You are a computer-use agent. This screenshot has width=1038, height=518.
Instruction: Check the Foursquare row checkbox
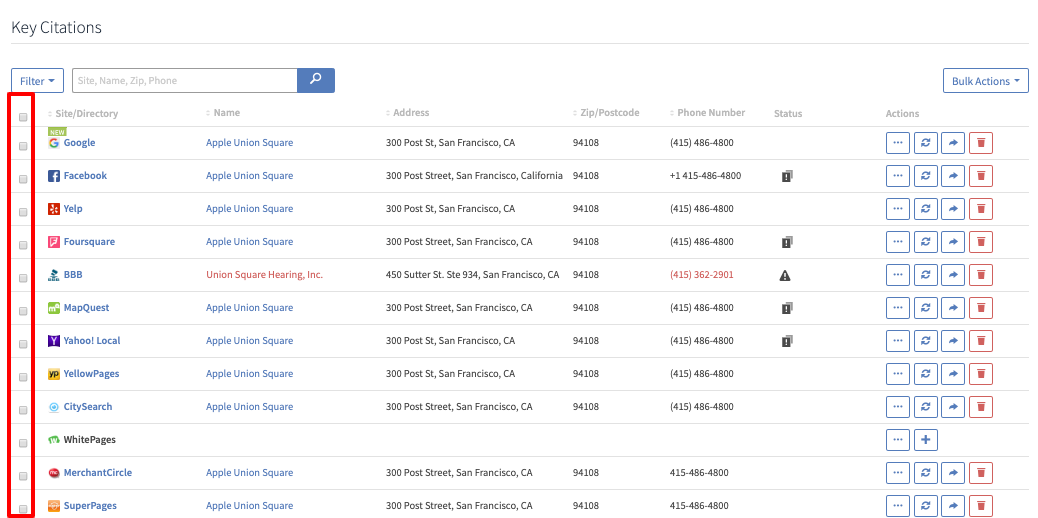(x=23, y=245)
